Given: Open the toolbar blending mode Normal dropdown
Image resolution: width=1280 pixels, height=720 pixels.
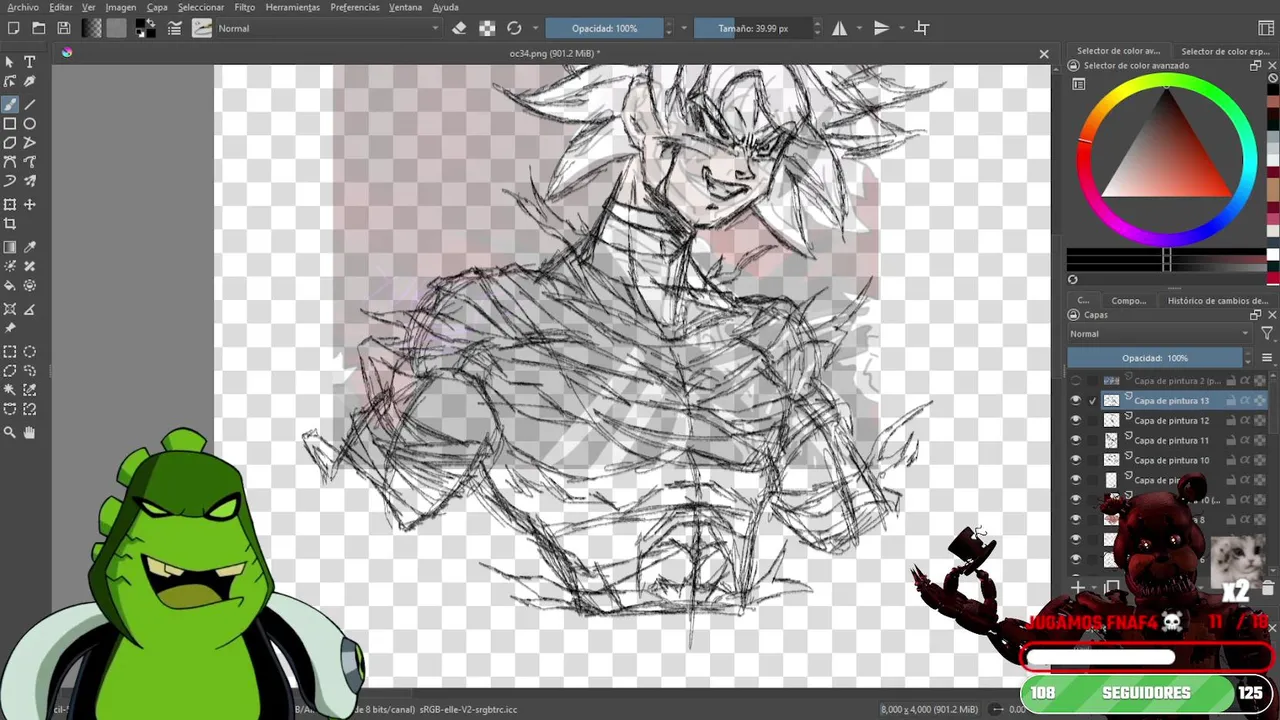Looking at the screenshot, I should pos(328,28).
